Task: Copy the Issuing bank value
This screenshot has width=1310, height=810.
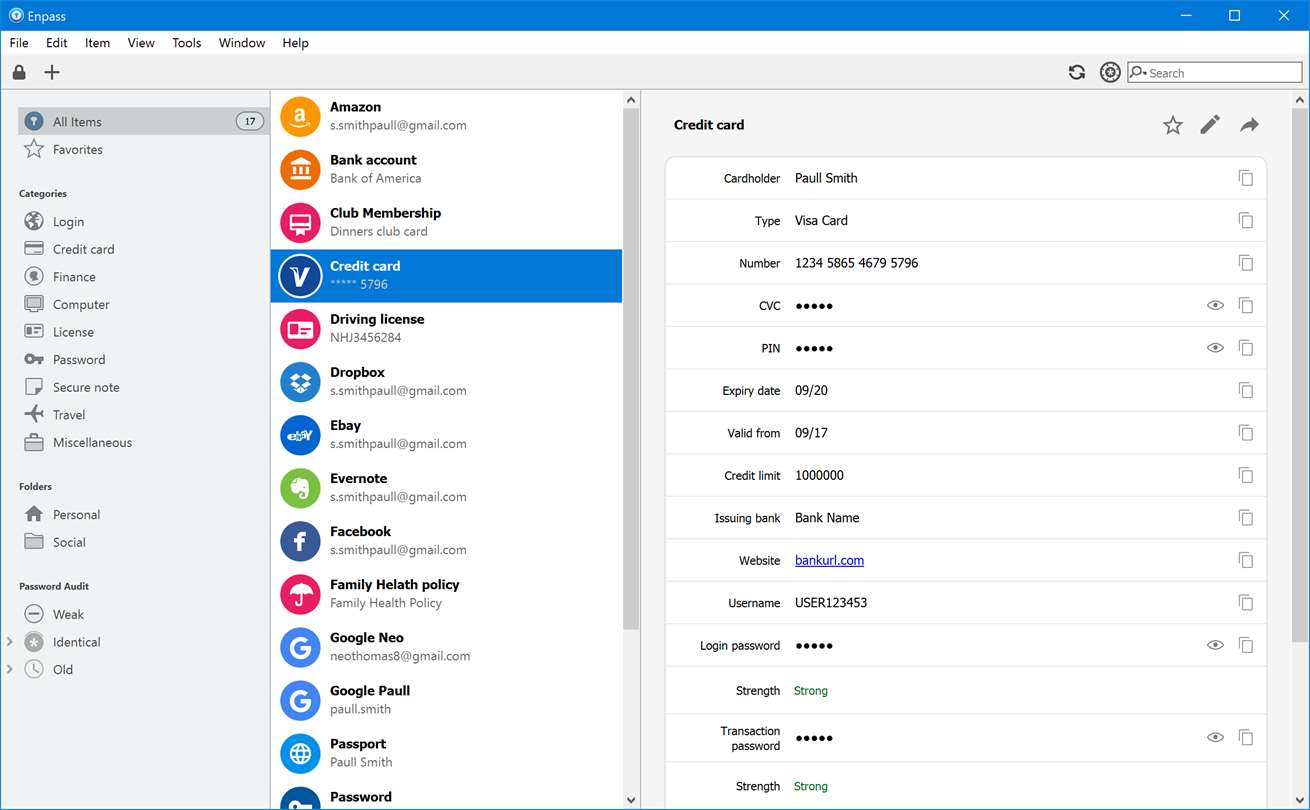Action: click(x=1246, y=518)
